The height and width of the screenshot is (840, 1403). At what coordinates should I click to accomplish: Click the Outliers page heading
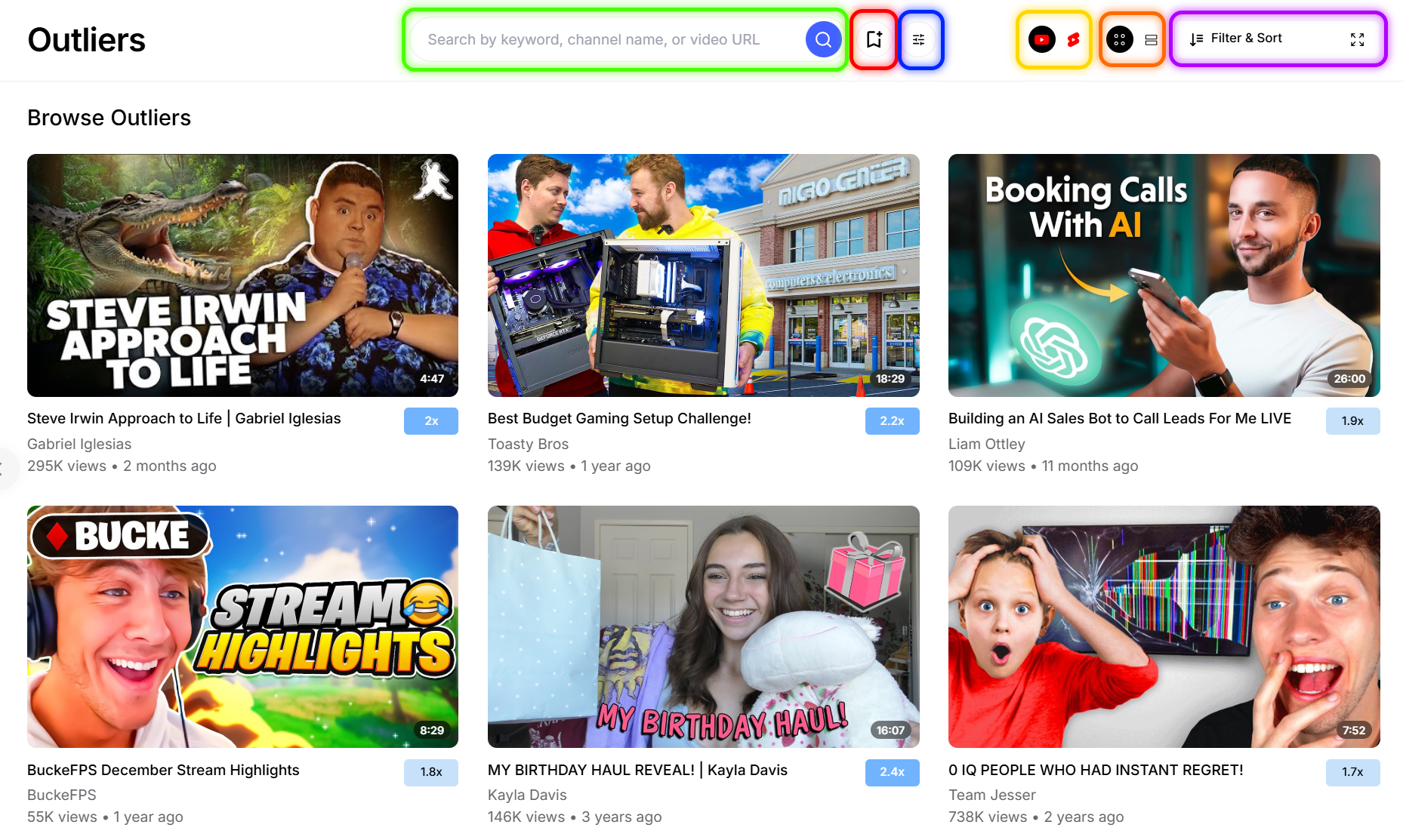click(x=86, y=40)
